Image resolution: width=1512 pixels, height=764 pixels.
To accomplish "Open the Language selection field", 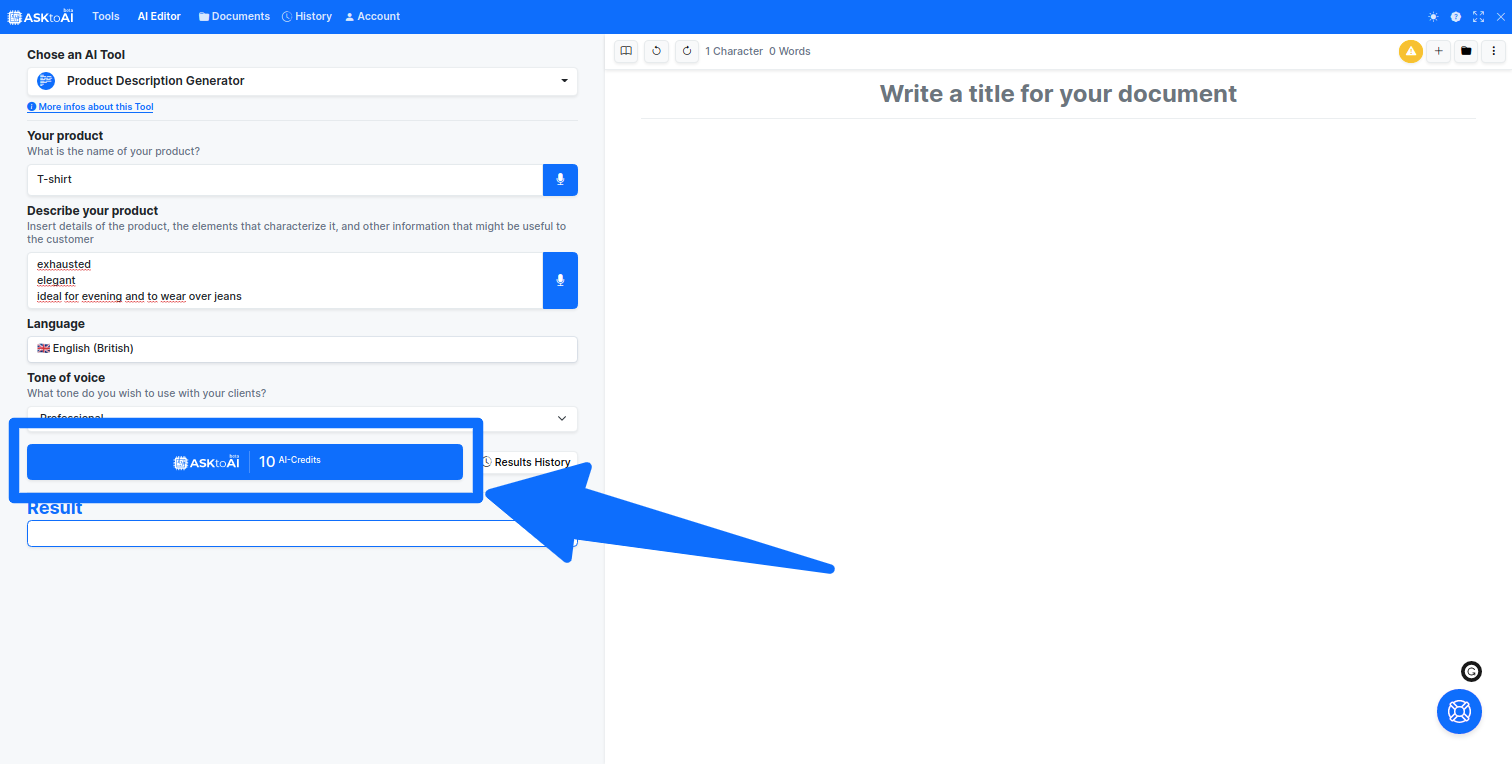I will click(x=302, y=349).
